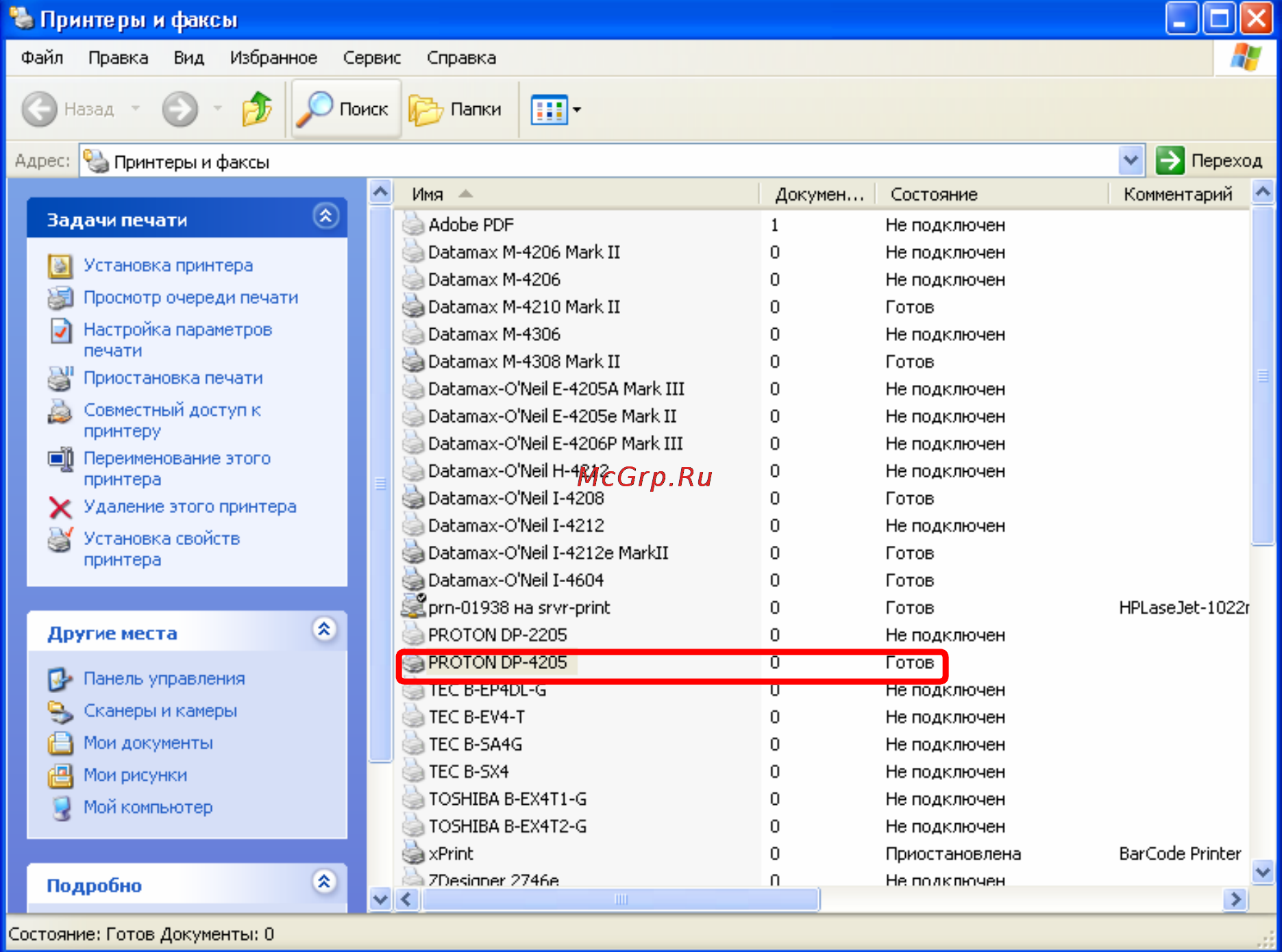This screenshot has width=1282, height=952.
Task: Select the xPrint printer icon
Action: pos(413,853)
